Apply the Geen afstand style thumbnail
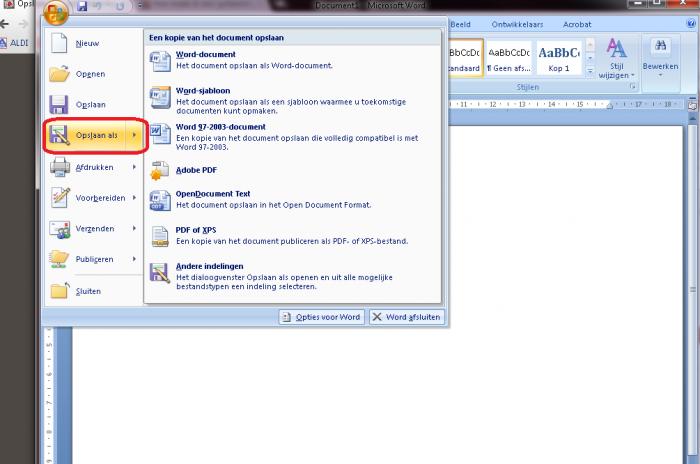The width and height of the screenshot is (700, 464). pyautogui.click(x=509, y=58)
